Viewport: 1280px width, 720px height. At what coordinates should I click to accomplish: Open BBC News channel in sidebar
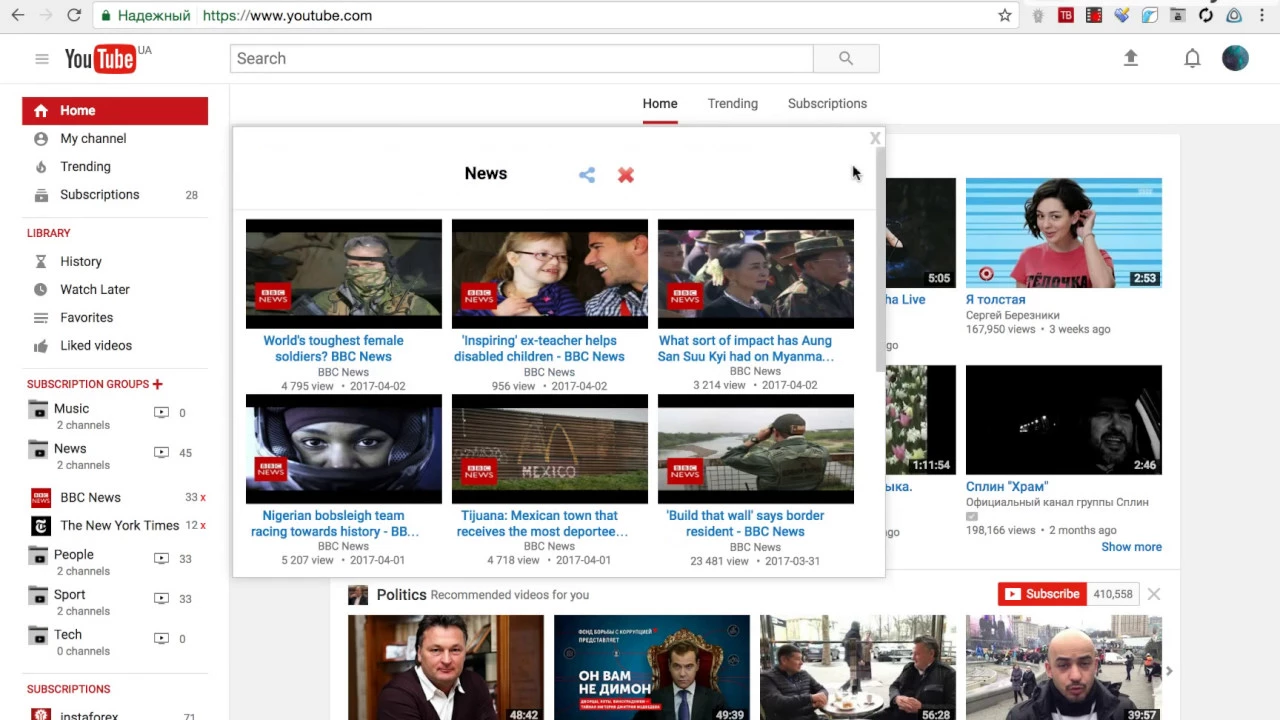pos(90,497)
